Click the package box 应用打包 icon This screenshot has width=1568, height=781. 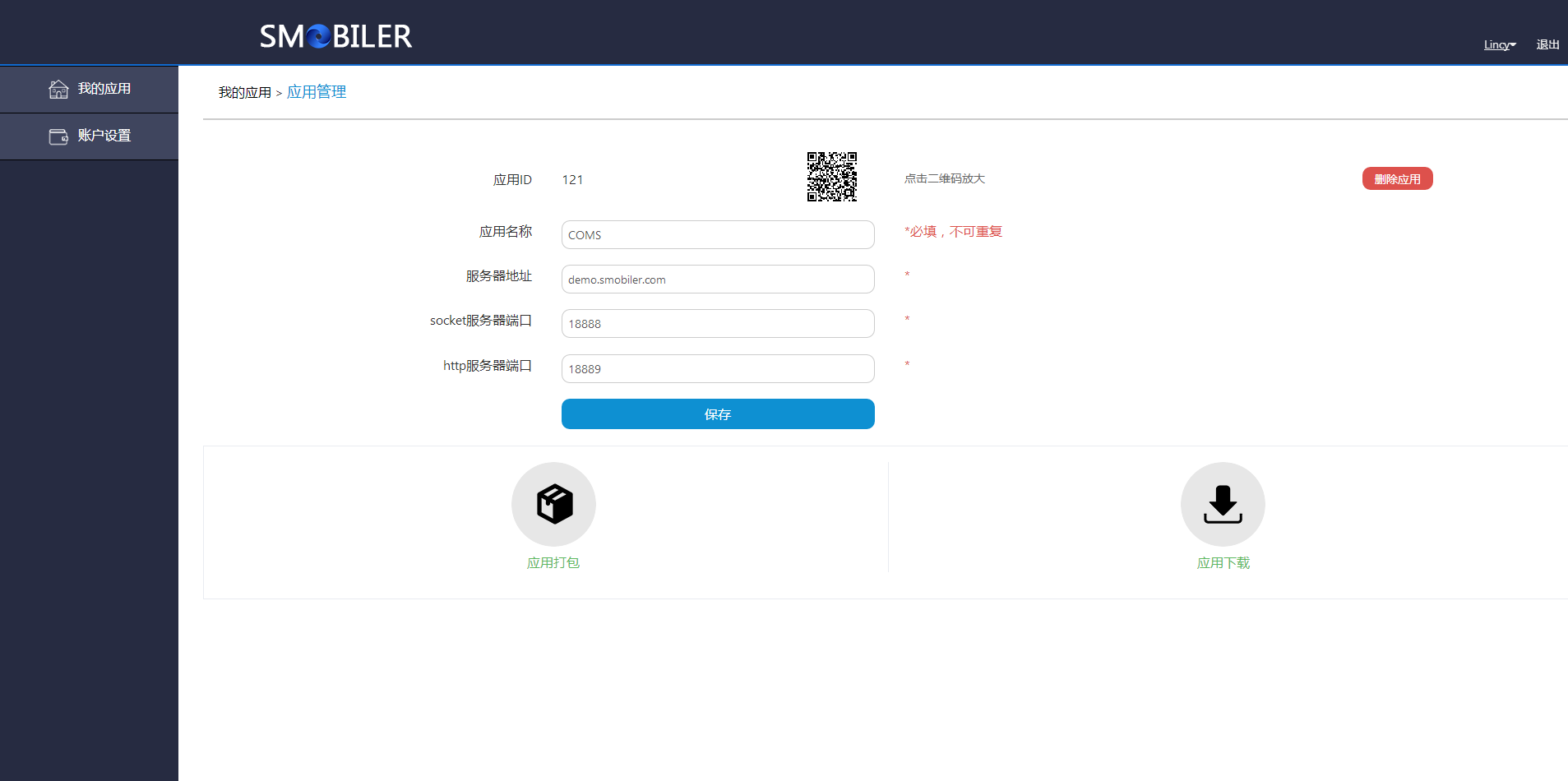coord(553,504)
